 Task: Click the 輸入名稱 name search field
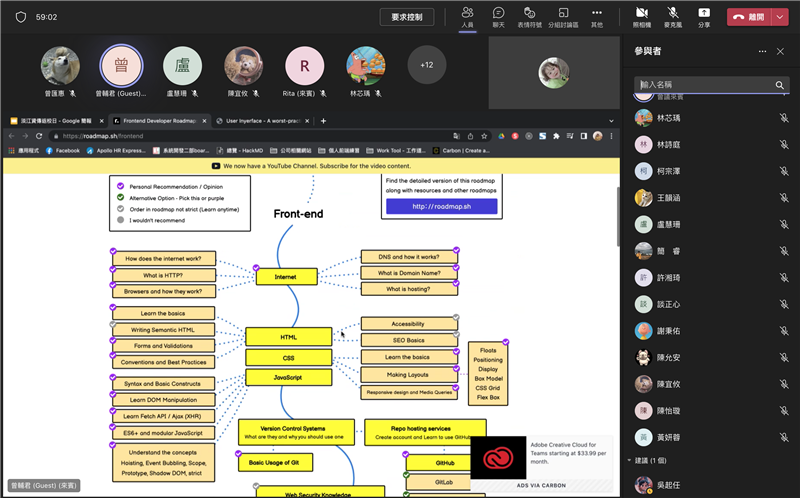click(x=704, y=86)
